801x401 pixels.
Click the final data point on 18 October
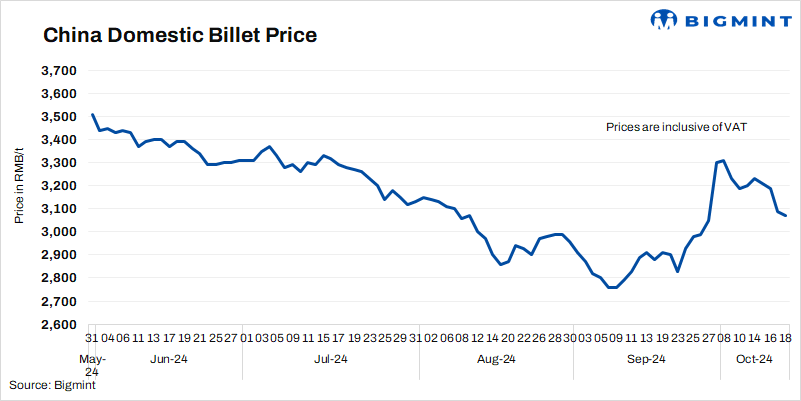pyautogui.click(x=786, y=215)
